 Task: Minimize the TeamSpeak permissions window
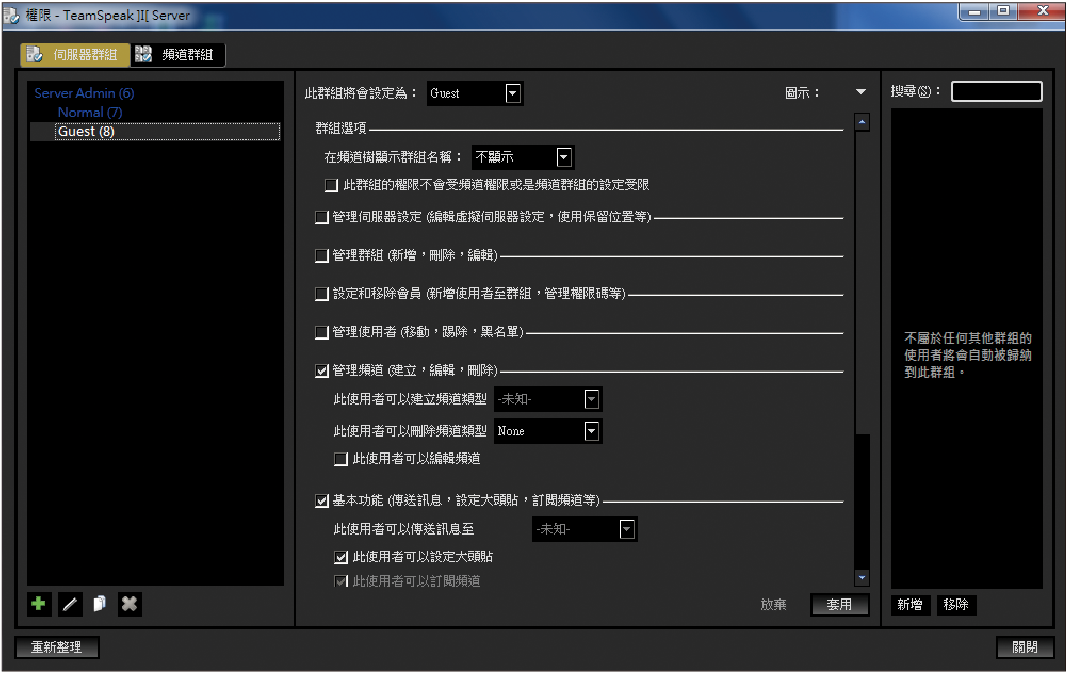point(974,12)
